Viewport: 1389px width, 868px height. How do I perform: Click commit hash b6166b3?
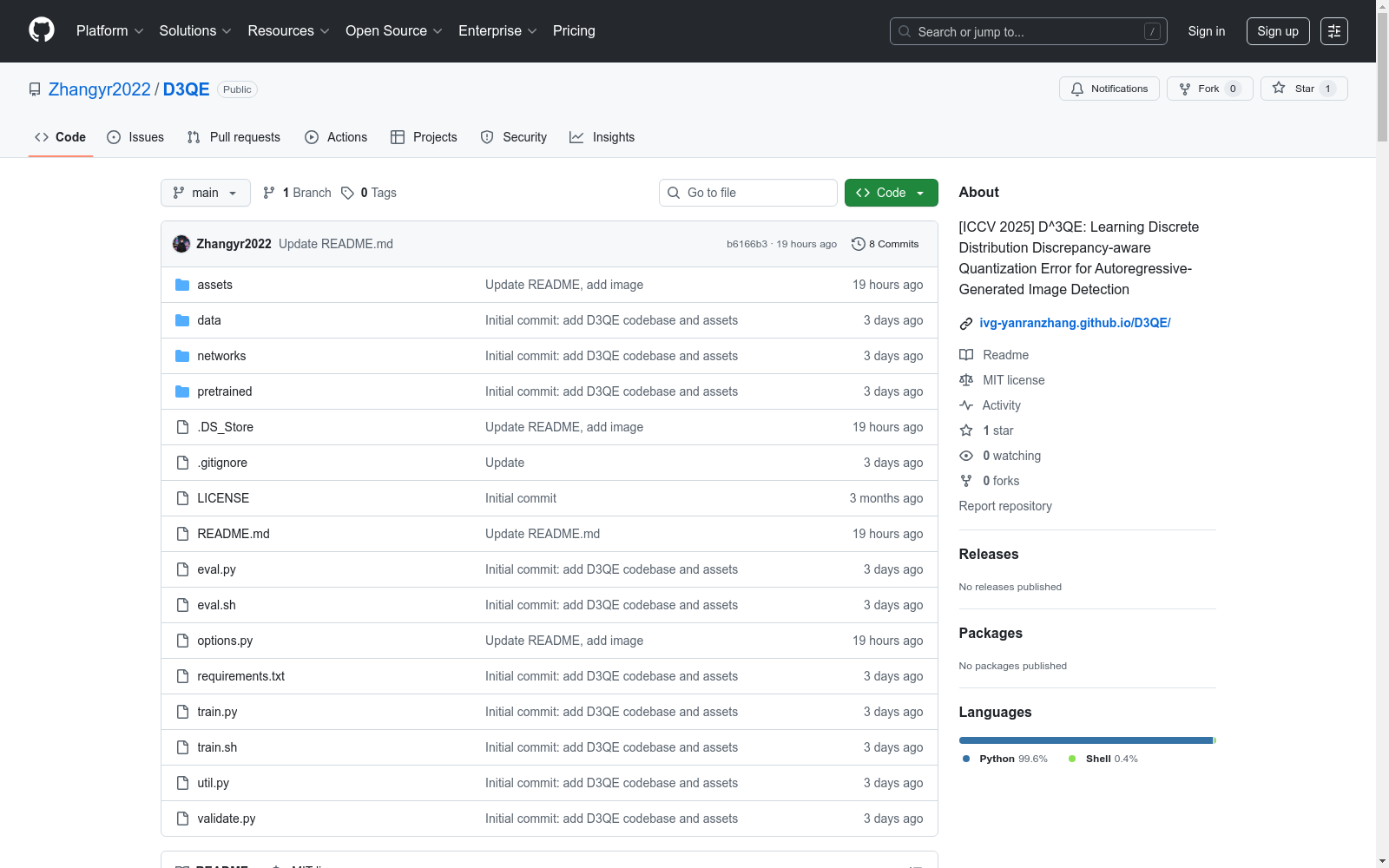(x=747, y=244)
